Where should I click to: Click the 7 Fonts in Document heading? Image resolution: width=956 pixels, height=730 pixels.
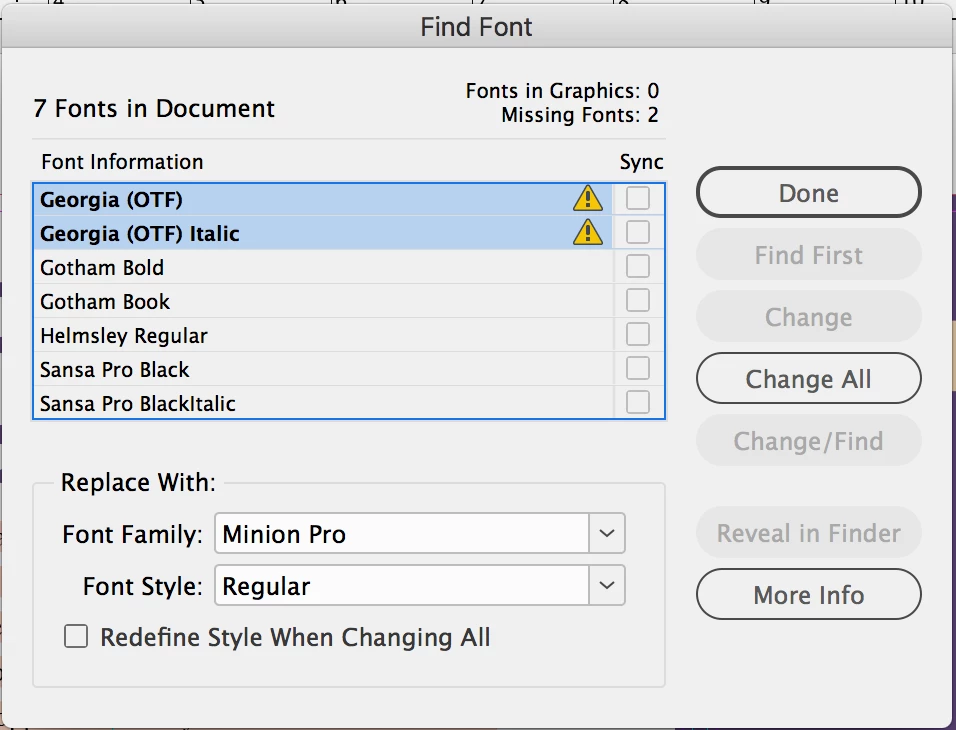(154, 109)
